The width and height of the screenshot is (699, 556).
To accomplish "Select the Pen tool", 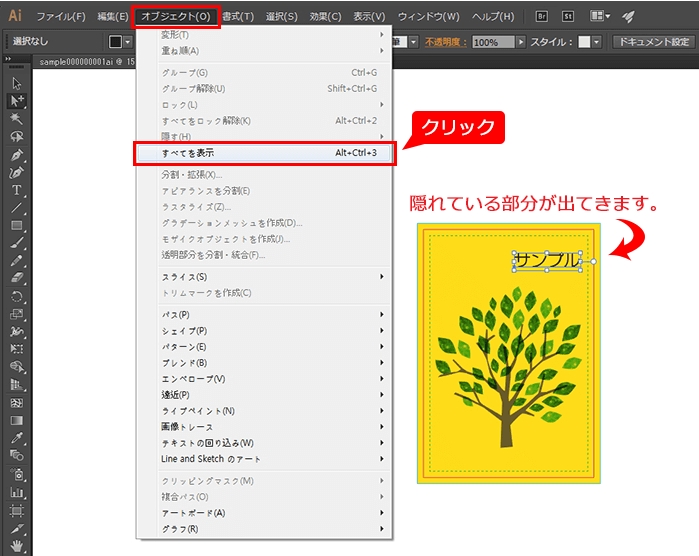I will [16, 155].
